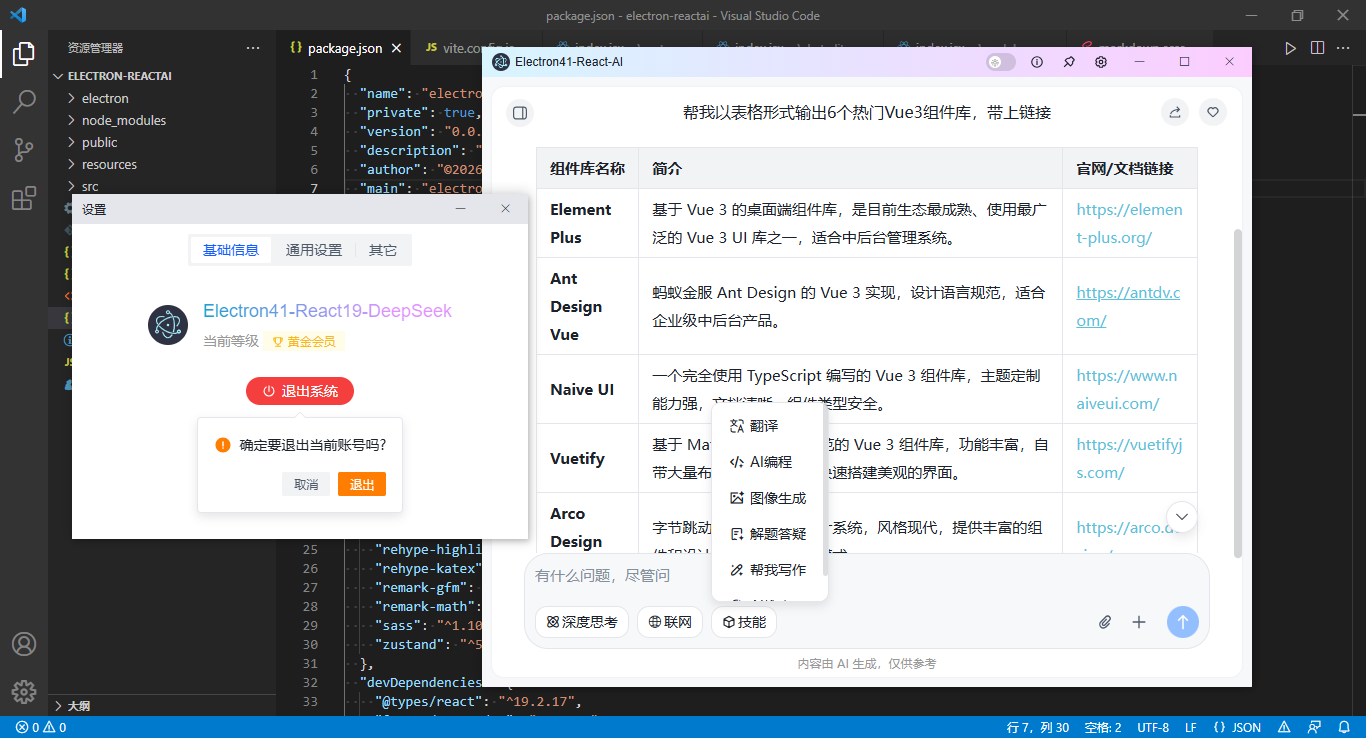Click the explorer more actions ellipsis
The image size is (1366, 738).
coord(253,48)
